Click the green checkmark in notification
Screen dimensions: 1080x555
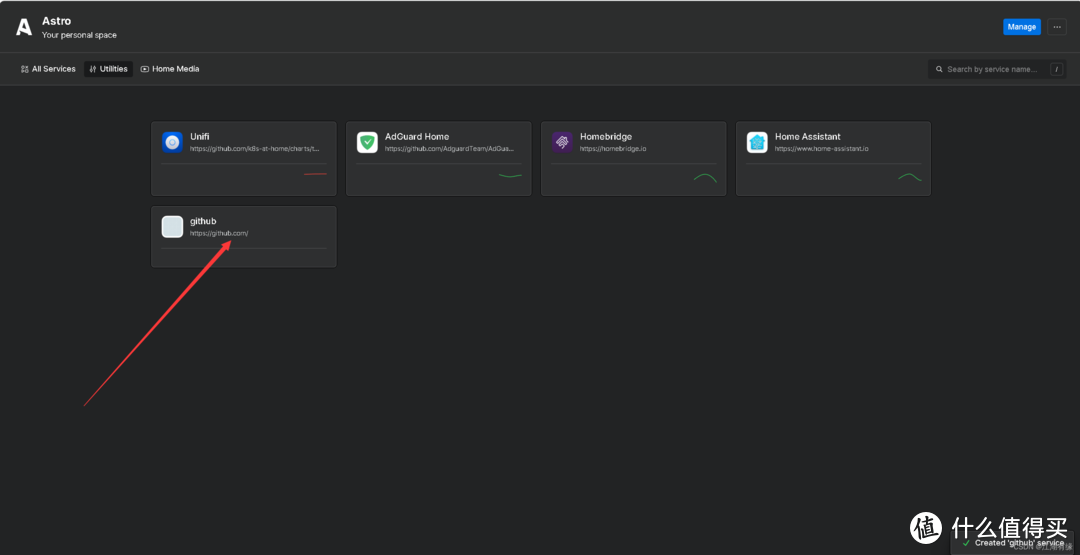966,543
